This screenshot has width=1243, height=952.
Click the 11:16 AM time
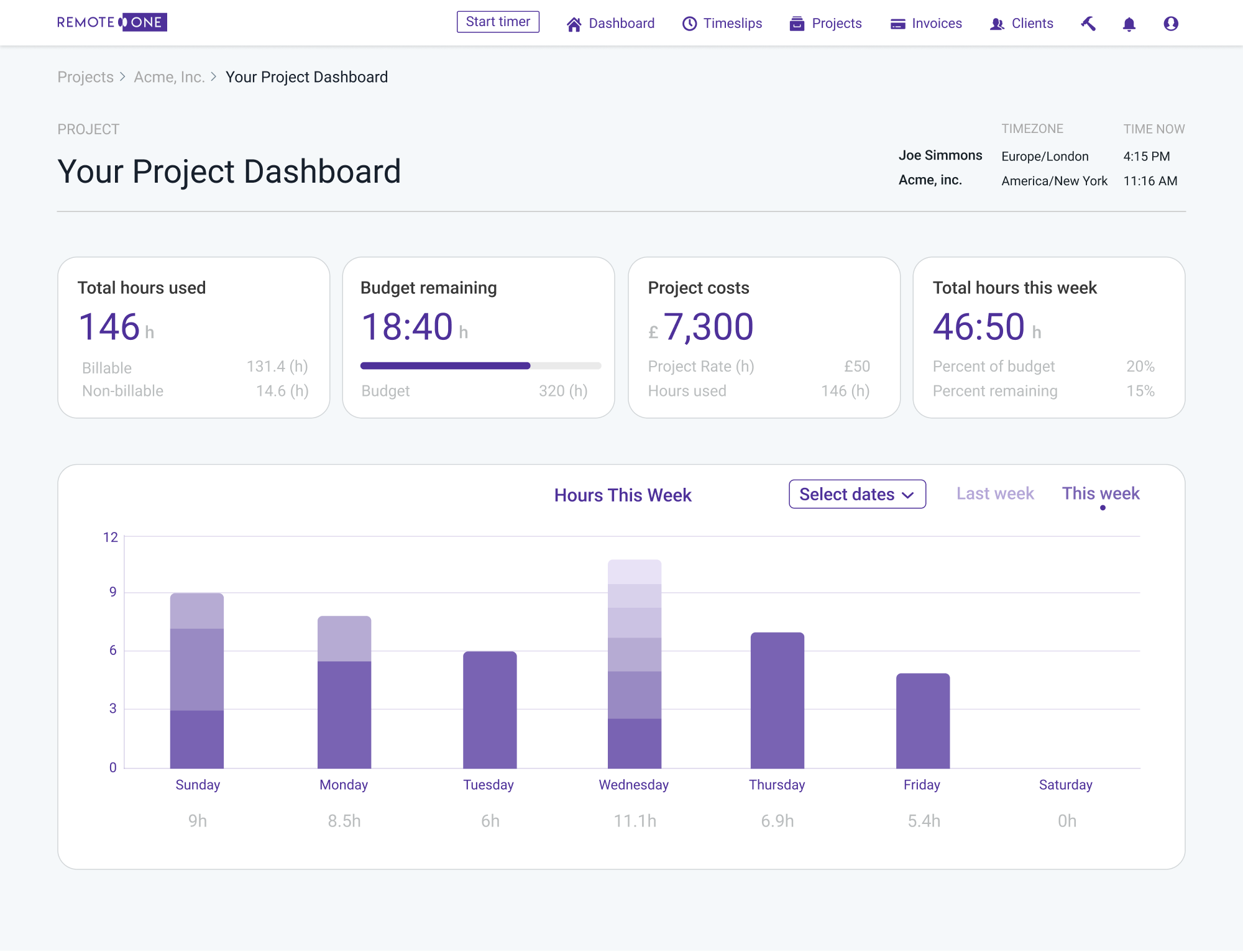coord(1150,181)
